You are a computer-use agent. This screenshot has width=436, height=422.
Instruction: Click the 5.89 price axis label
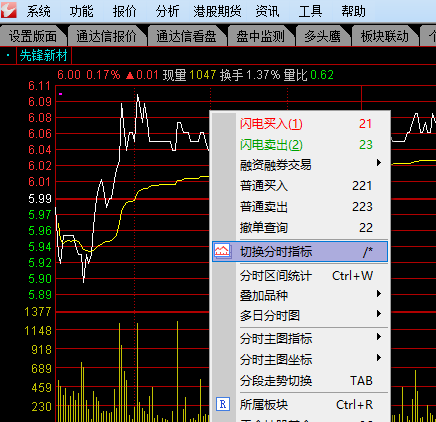(x=40, y=295)
